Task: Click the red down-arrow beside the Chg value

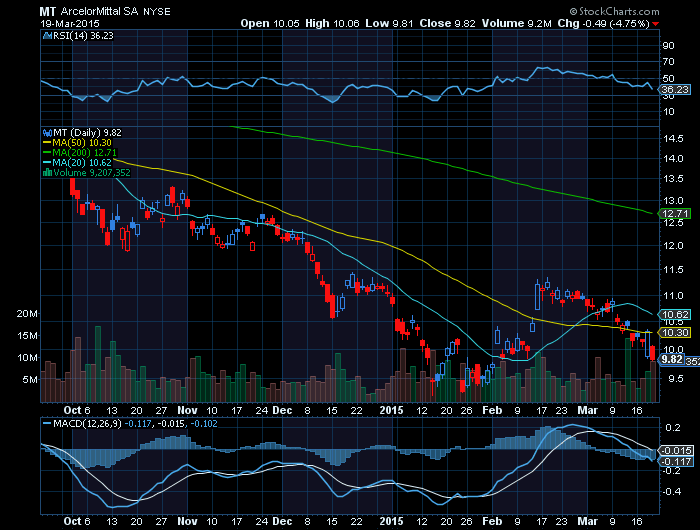Action: [655, 24]
